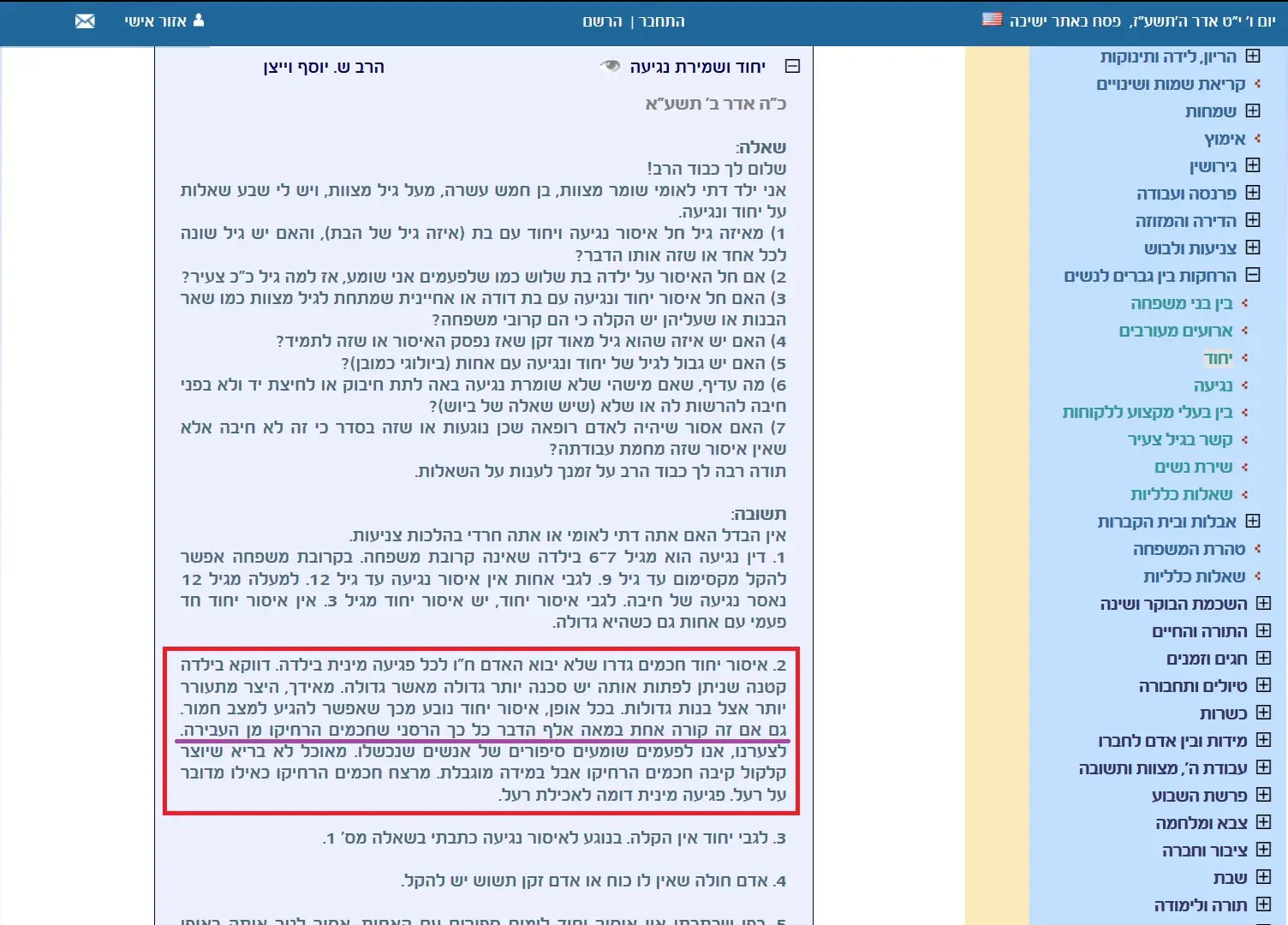Expand the צבא ומלחמה plus icon
1288x925 pixels.
pos(1263,822)
